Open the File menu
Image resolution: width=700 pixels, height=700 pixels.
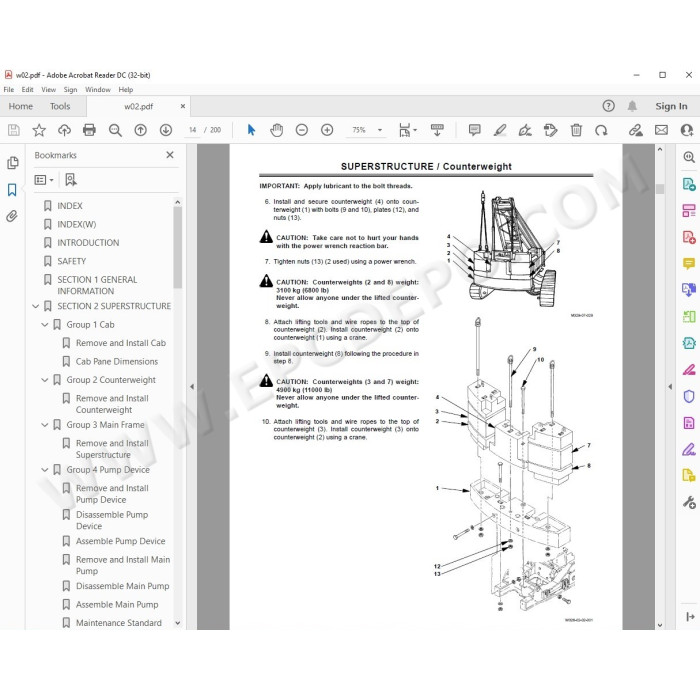pos(8,89)
